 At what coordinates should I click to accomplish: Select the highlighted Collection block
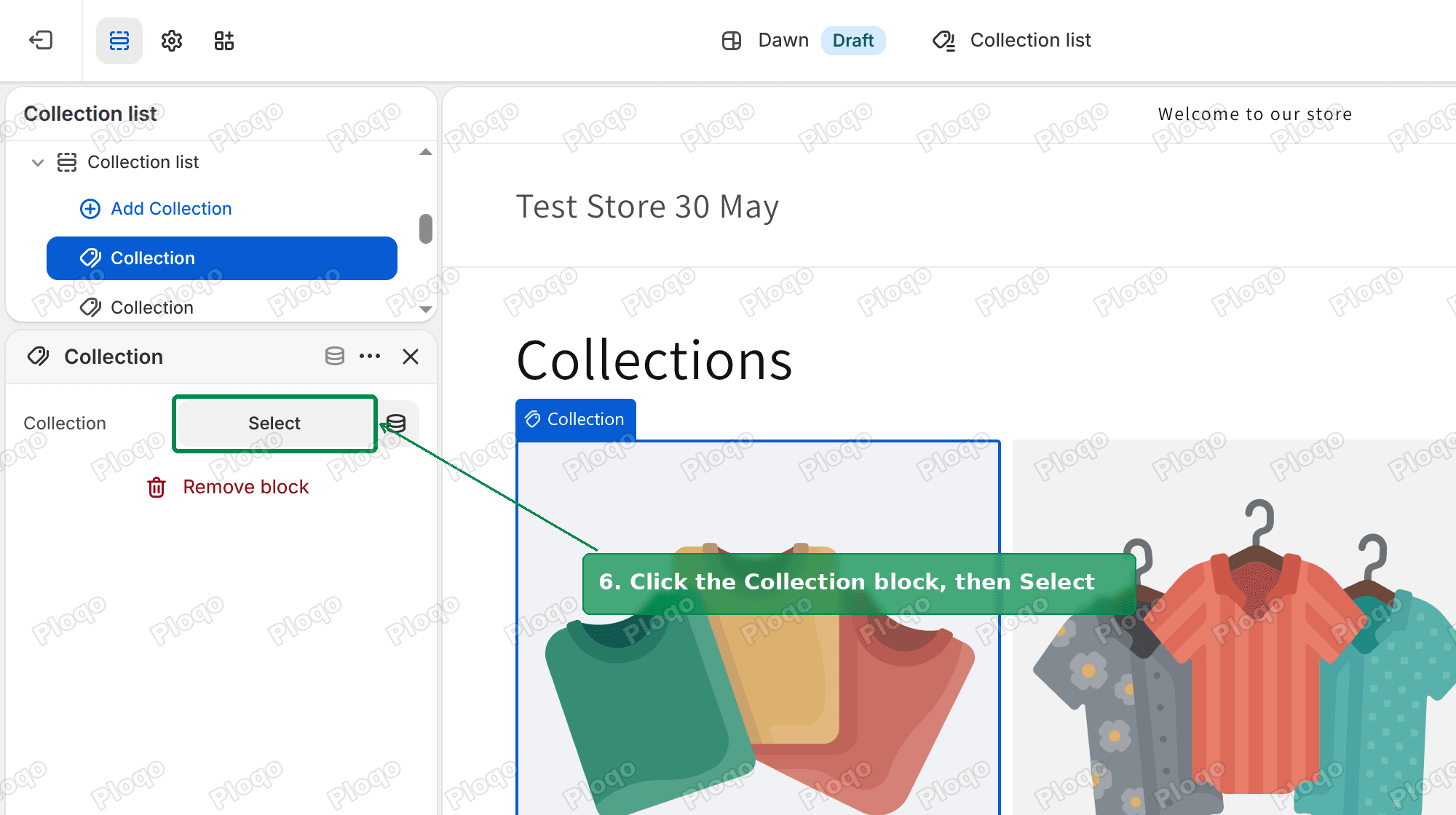tap(222, 258)
